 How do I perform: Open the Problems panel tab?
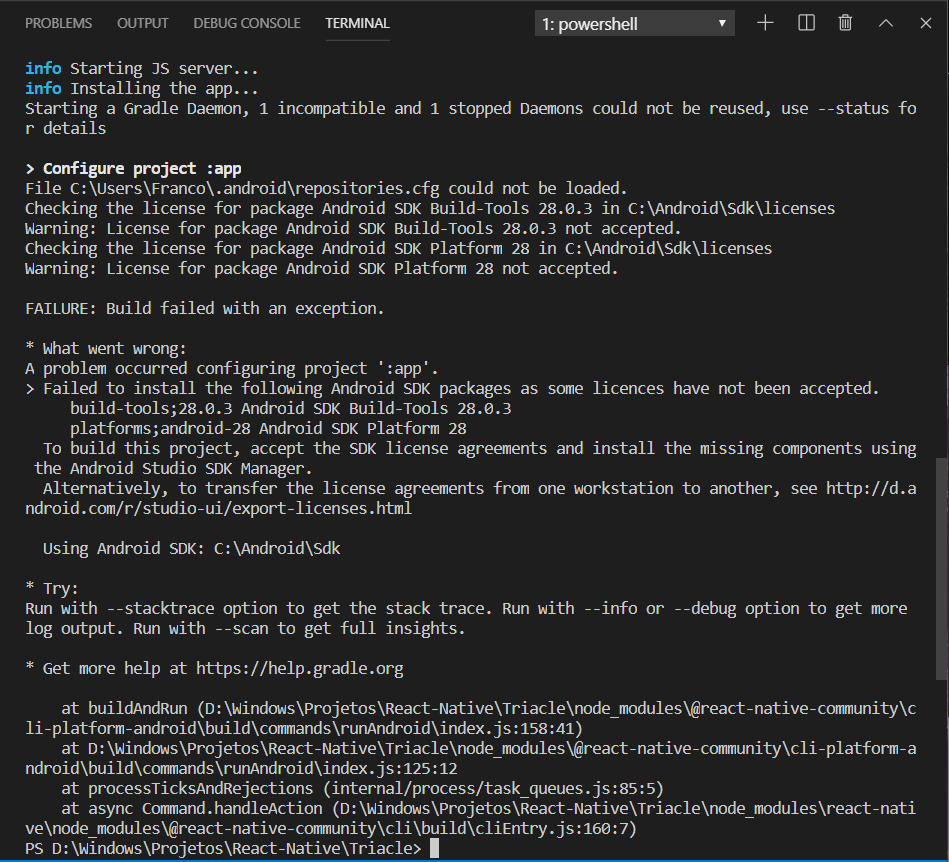point(58,23)
